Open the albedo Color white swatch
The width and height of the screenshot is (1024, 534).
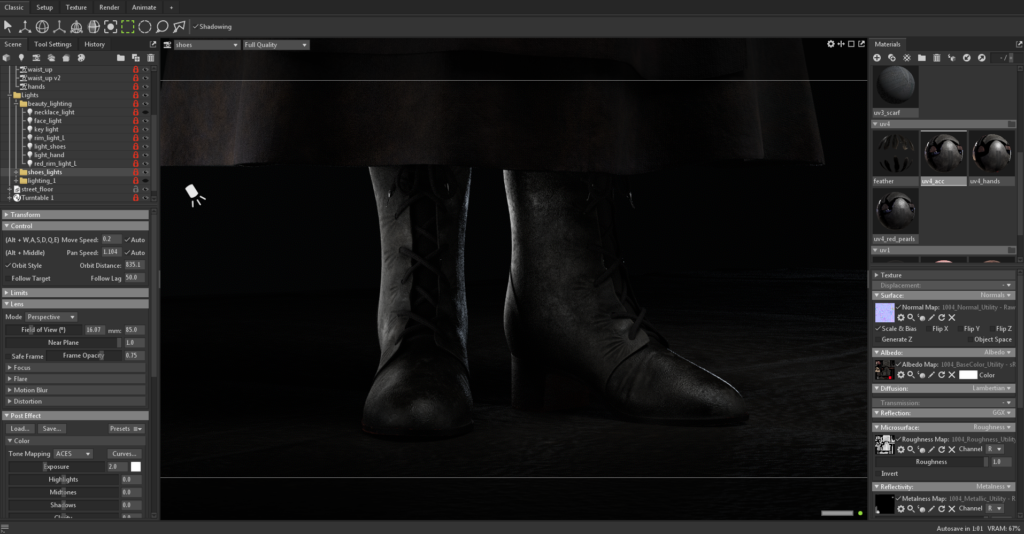pyautogui.click(x=968, y=375)
